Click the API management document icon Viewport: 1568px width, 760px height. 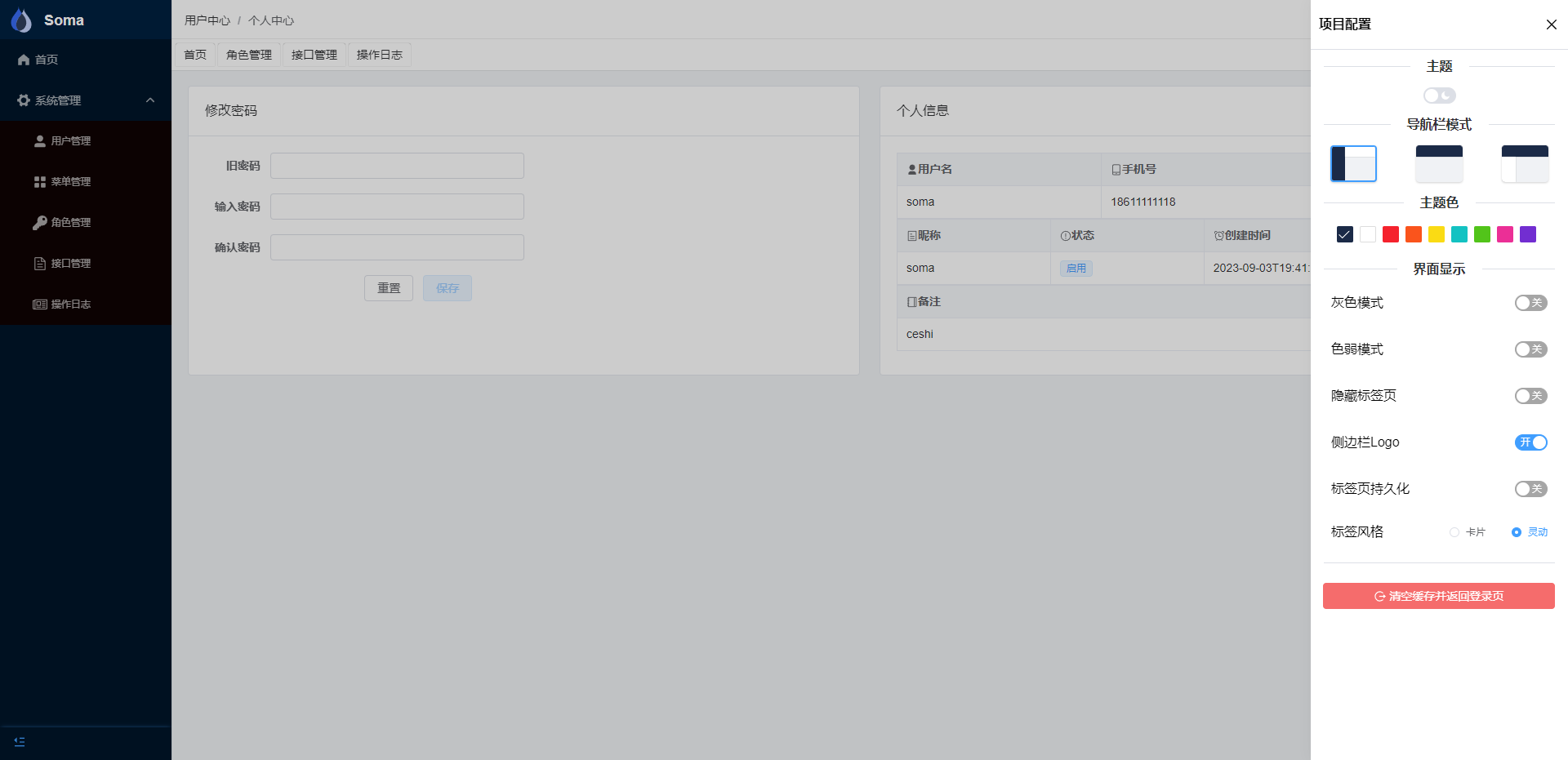[39, 264]
